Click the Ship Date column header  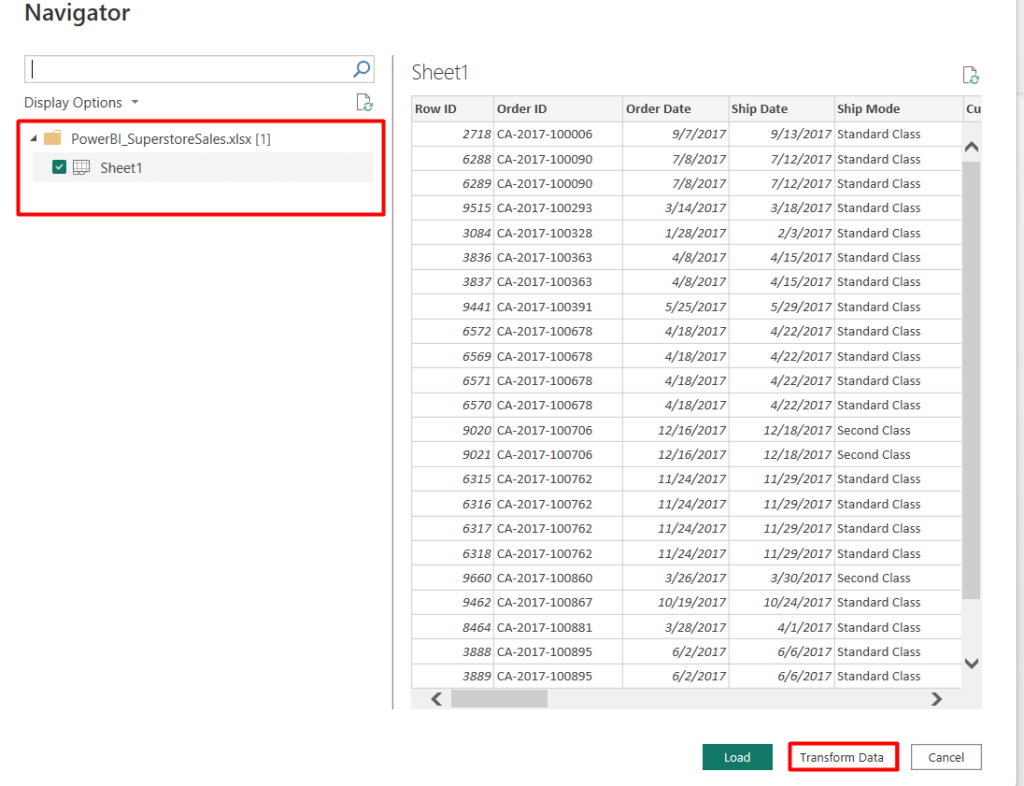coord(781,109)
